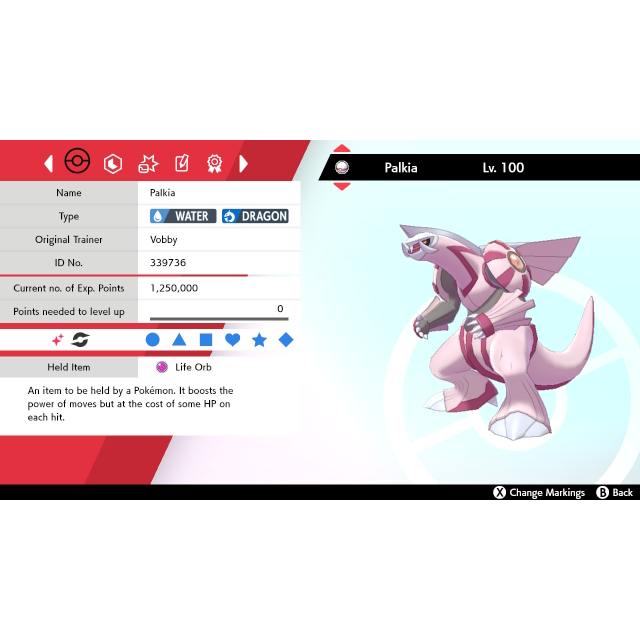Click the Lv. 100 level text
640x640 pixels.
point(503,168)
